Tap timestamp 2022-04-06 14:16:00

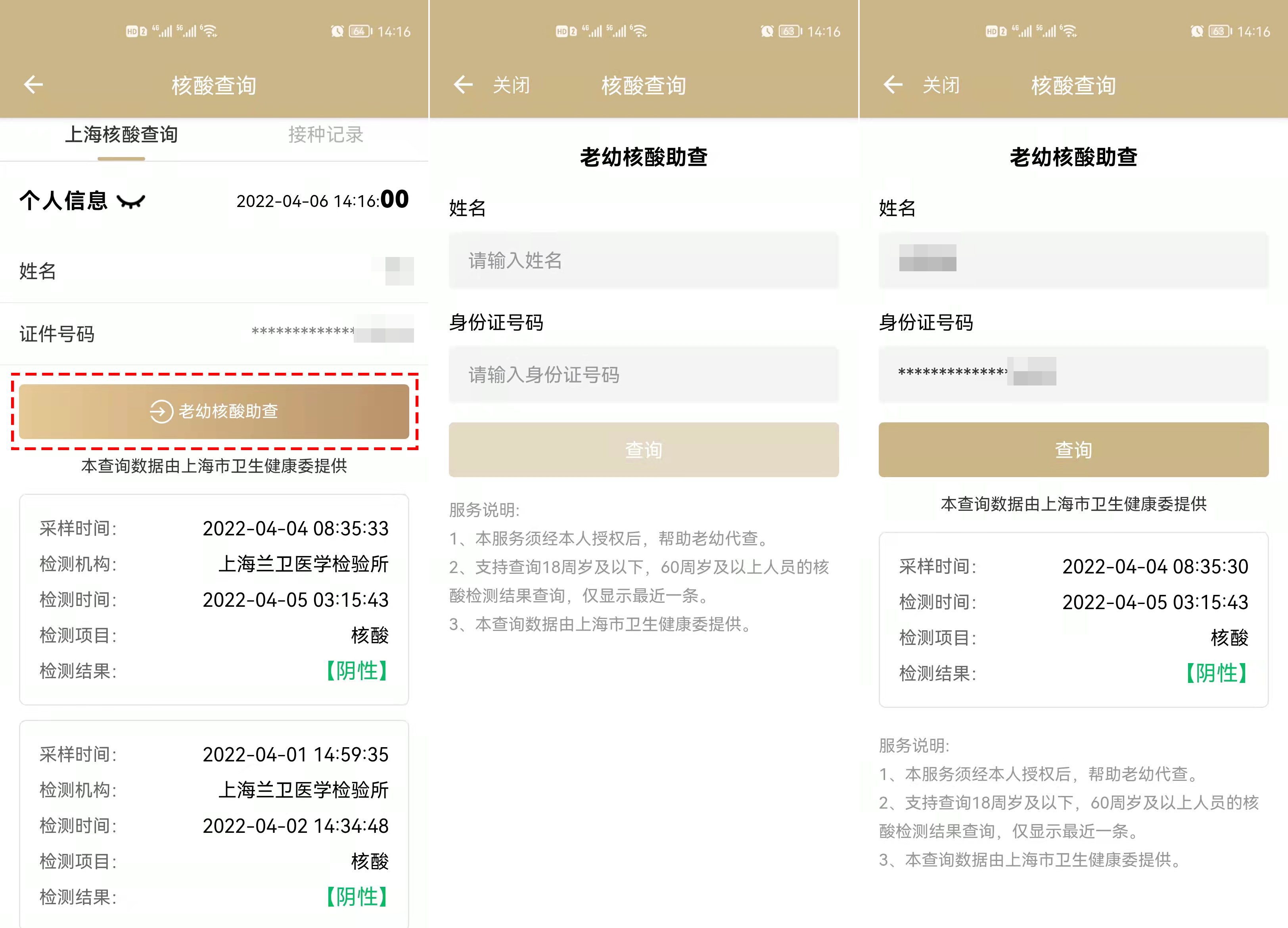[322, 201]
